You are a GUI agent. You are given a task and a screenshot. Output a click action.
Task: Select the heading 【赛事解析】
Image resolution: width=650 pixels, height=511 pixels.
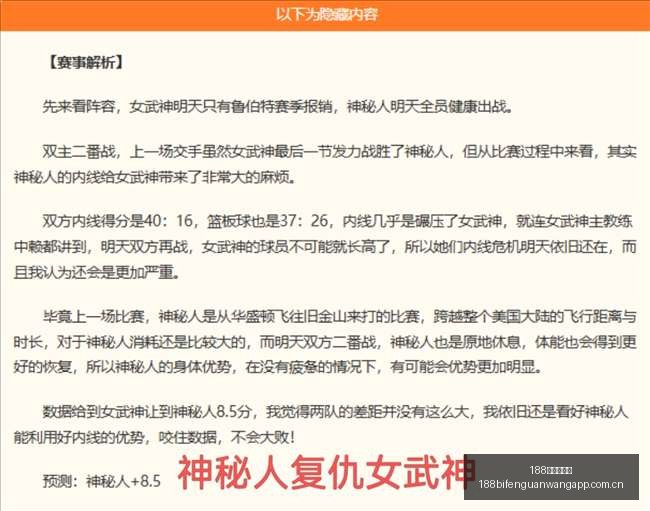click(x=86, y=63)
